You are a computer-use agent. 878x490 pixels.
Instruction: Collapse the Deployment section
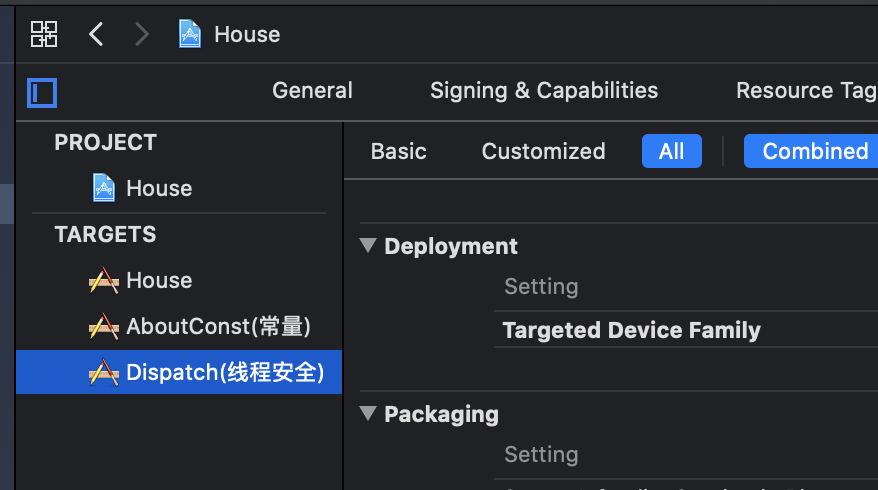(368, 246)
